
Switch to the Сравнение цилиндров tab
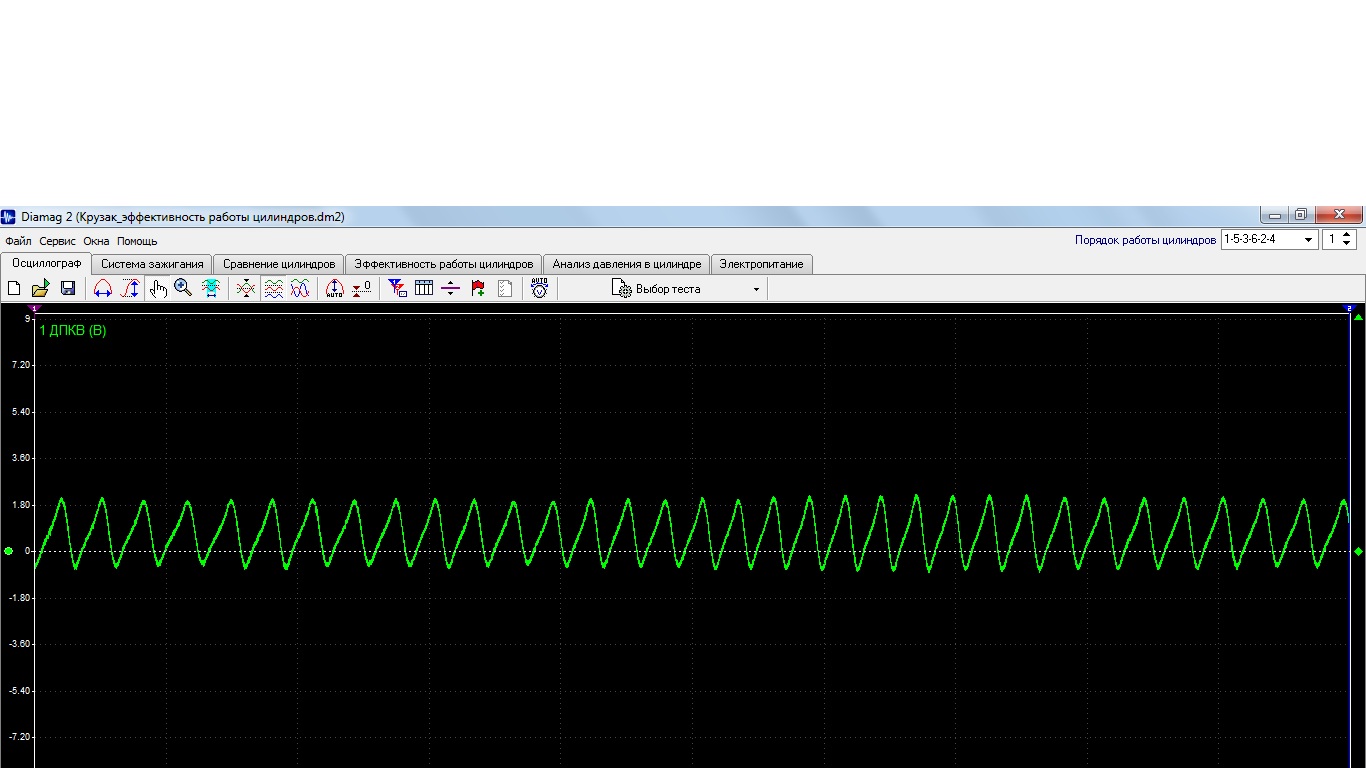point(279,264)
